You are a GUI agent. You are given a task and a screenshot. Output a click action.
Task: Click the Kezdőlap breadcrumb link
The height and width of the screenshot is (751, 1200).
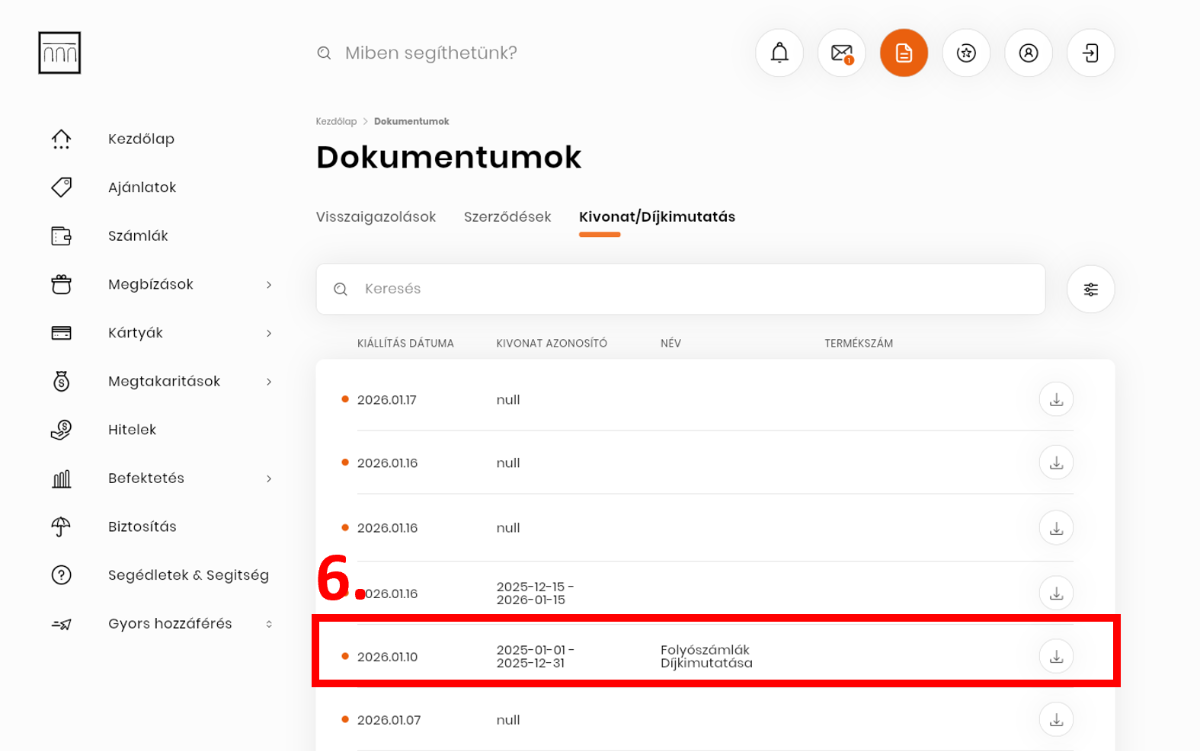(336, 121)
